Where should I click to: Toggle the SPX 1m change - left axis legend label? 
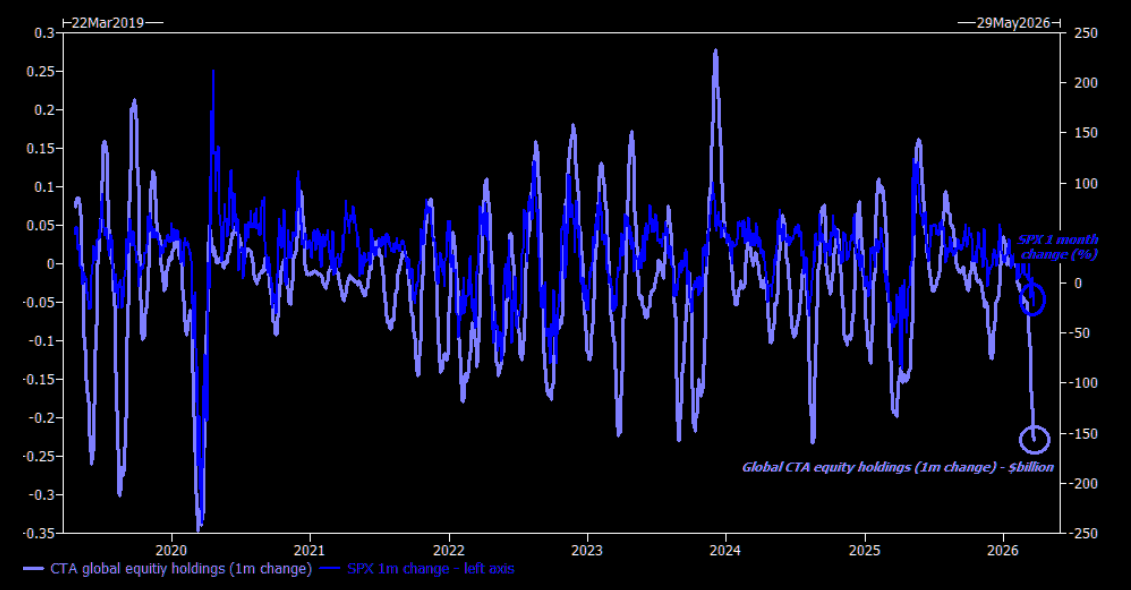[x=431, y=569]
